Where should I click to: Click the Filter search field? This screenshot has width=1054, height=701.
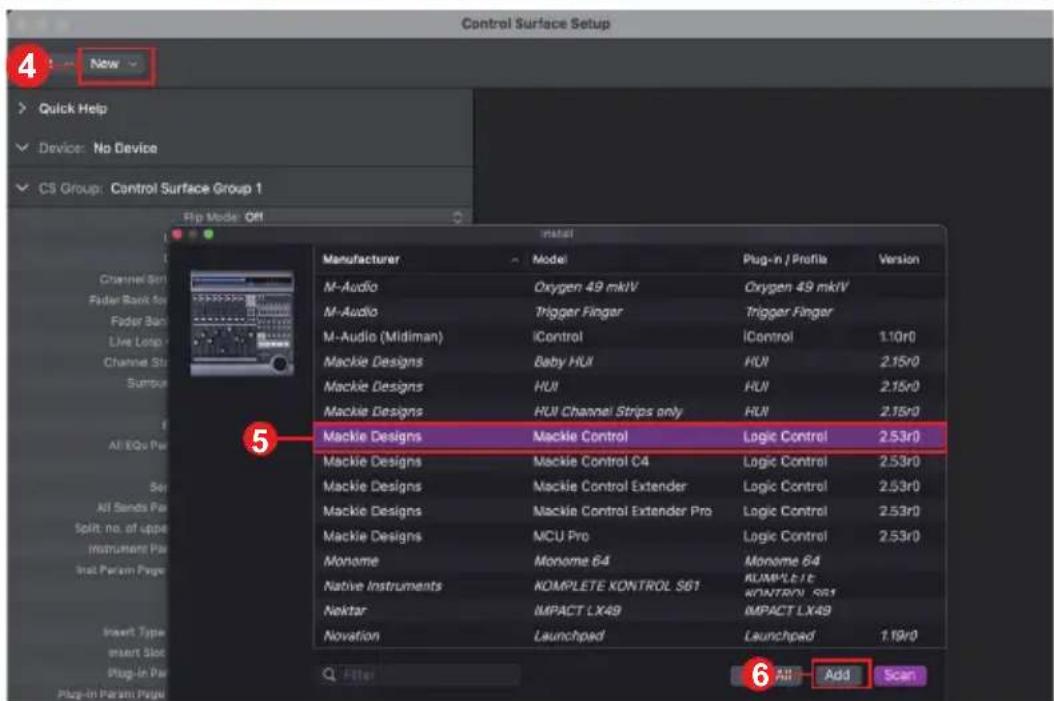pos(419,675)
